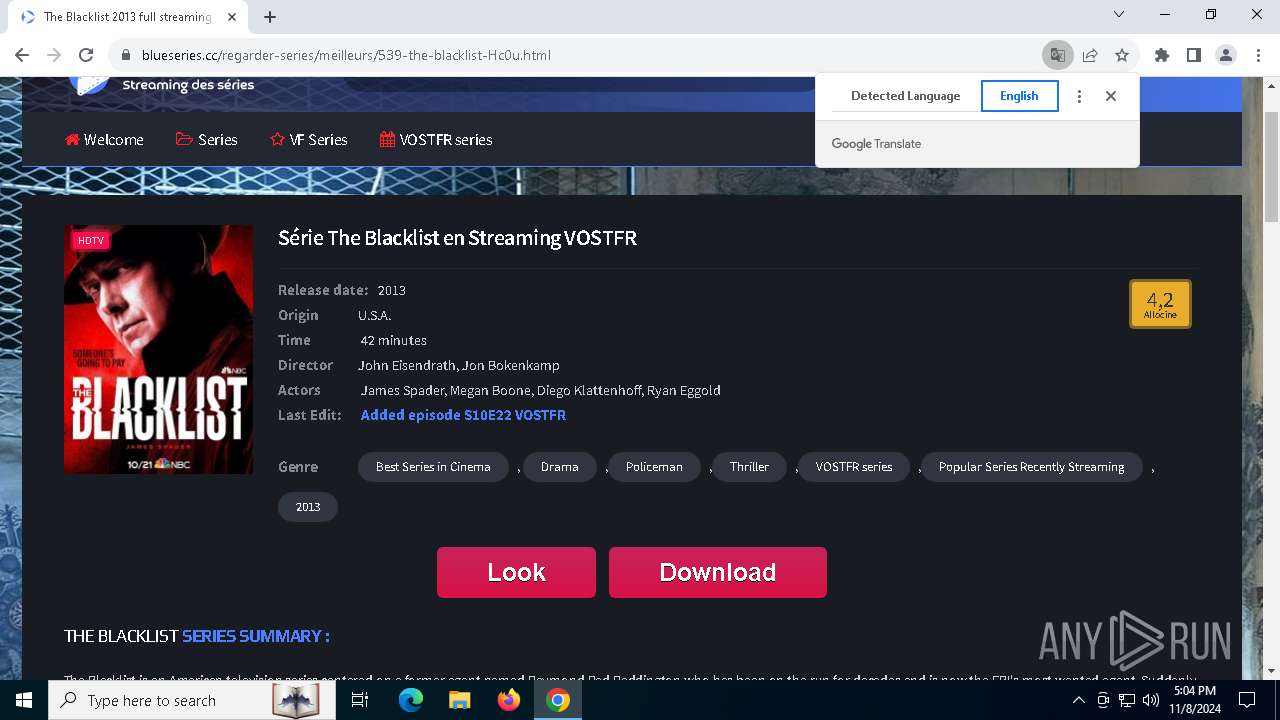
Task: Click the network tray icon
Action: pyautogui.click(x=1127, y=700)
